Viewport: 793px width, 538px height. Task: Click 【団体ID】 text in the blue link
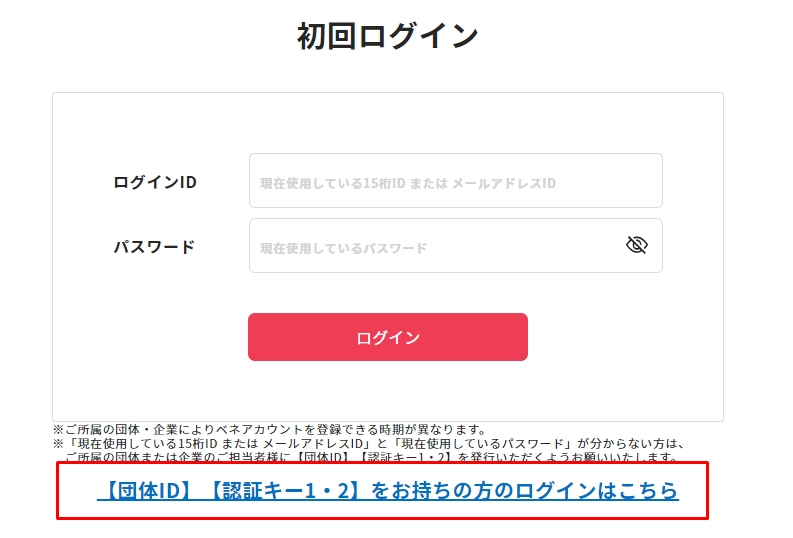pos(147,490)
